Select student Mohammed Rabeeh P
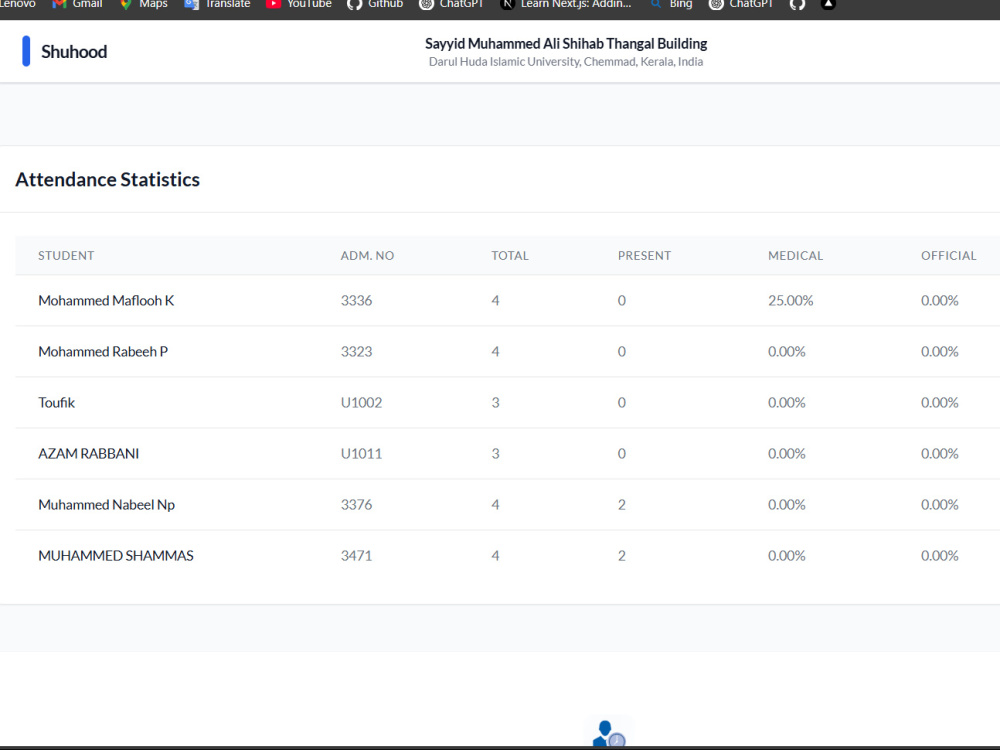Screen dimensions: 1000x750 pos(103,351)
